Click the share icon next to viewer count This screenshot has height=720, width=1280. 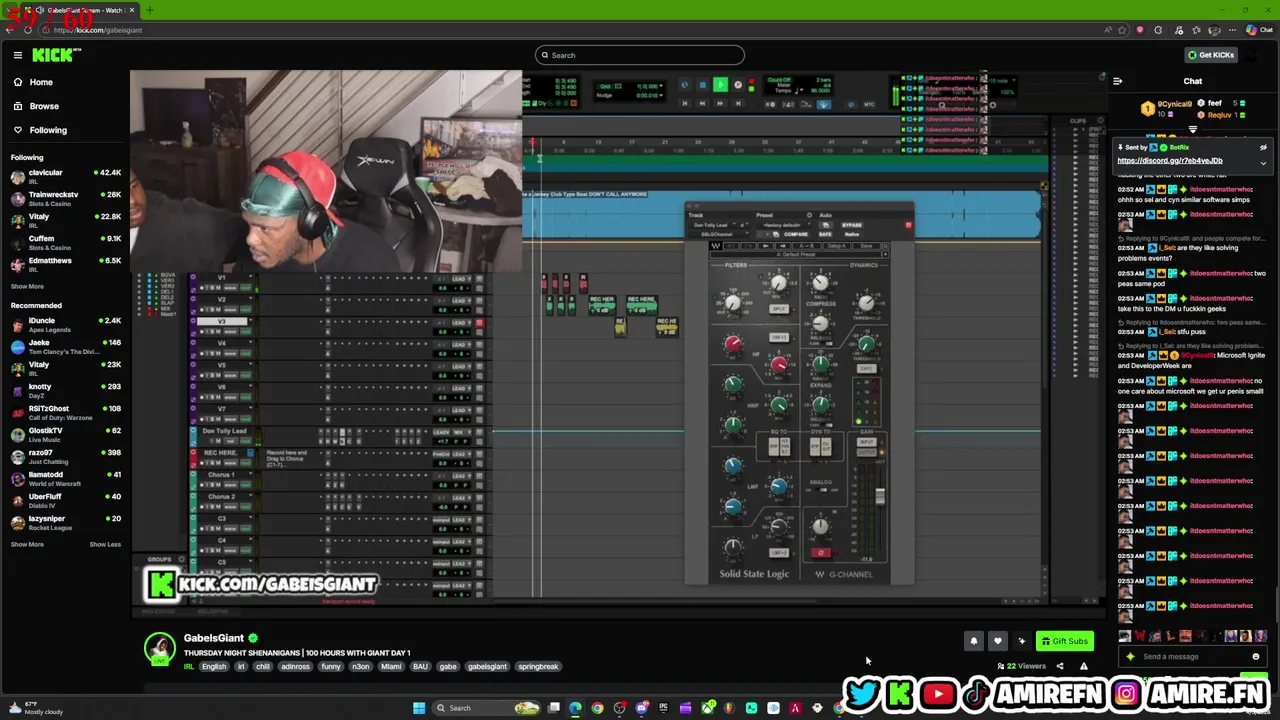pyautogui.click(x=1060, y=666)
